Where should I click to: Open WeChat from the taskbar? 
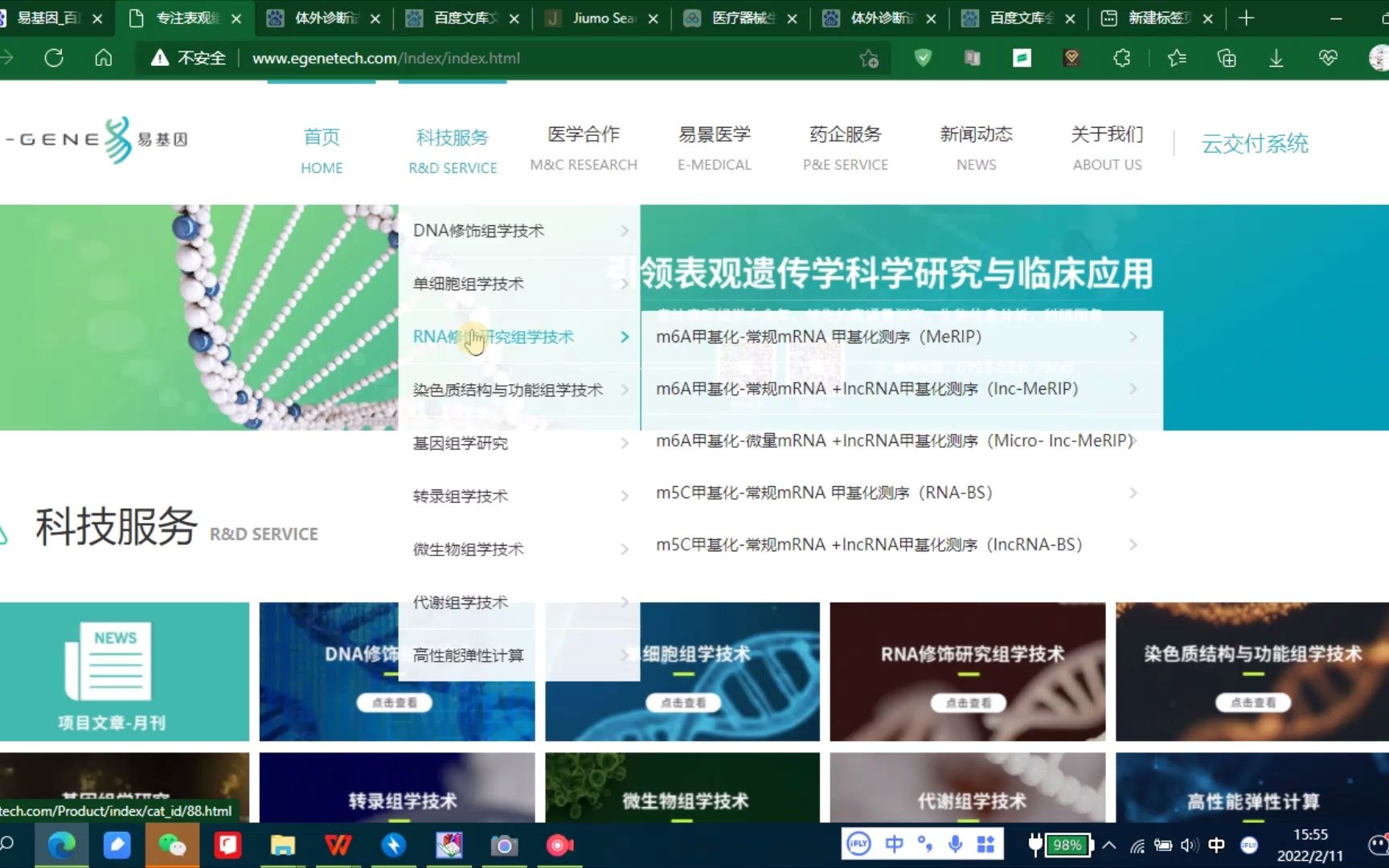coord(172,845)
